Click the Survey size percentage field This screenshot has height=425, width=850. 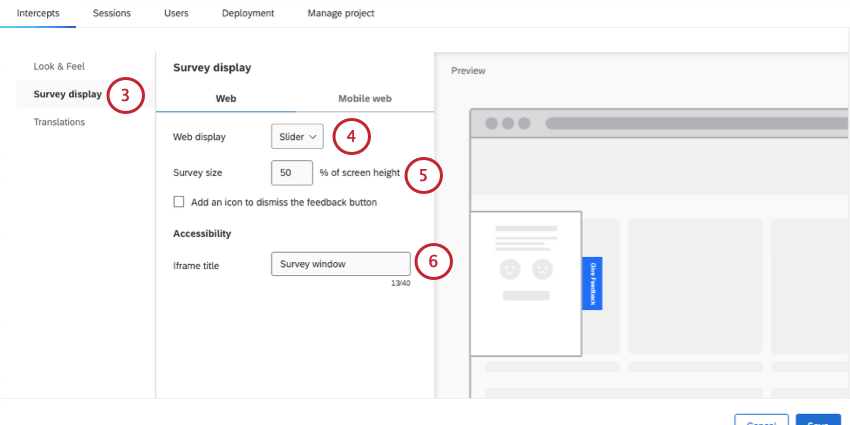tap(291, 172)
